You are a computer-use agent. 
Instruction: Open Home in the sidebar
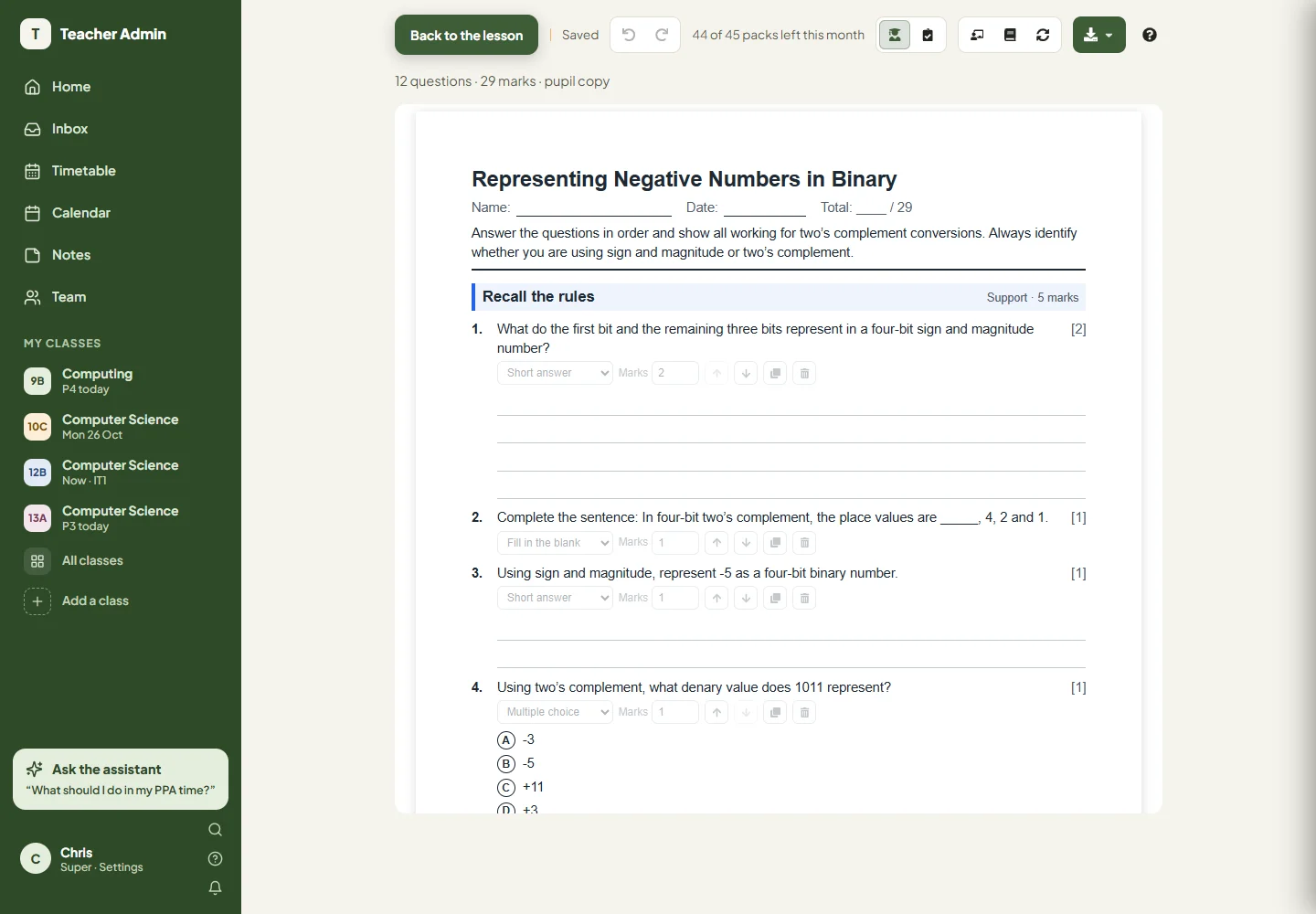[121, 87]
